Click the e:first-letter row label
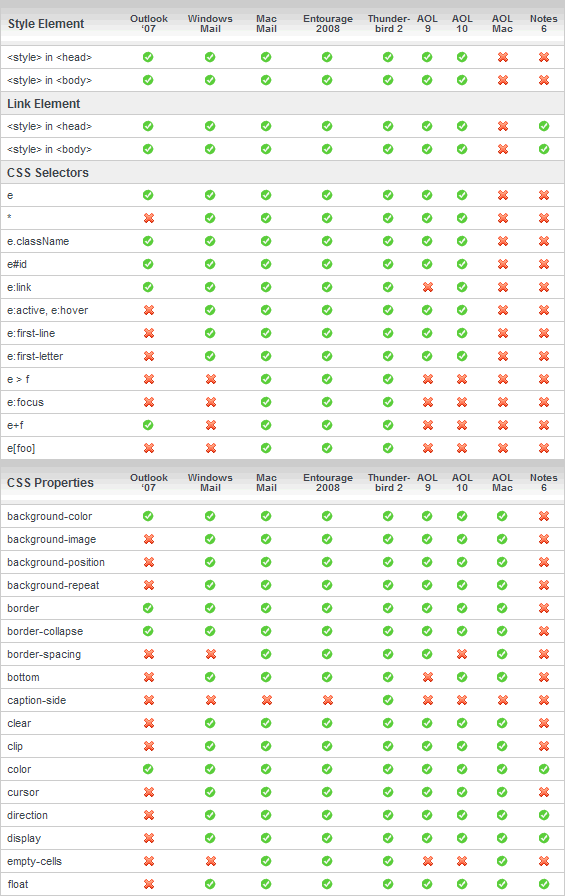Image resolution: width=565 pixels, height=896 pixels. point(35,357)
